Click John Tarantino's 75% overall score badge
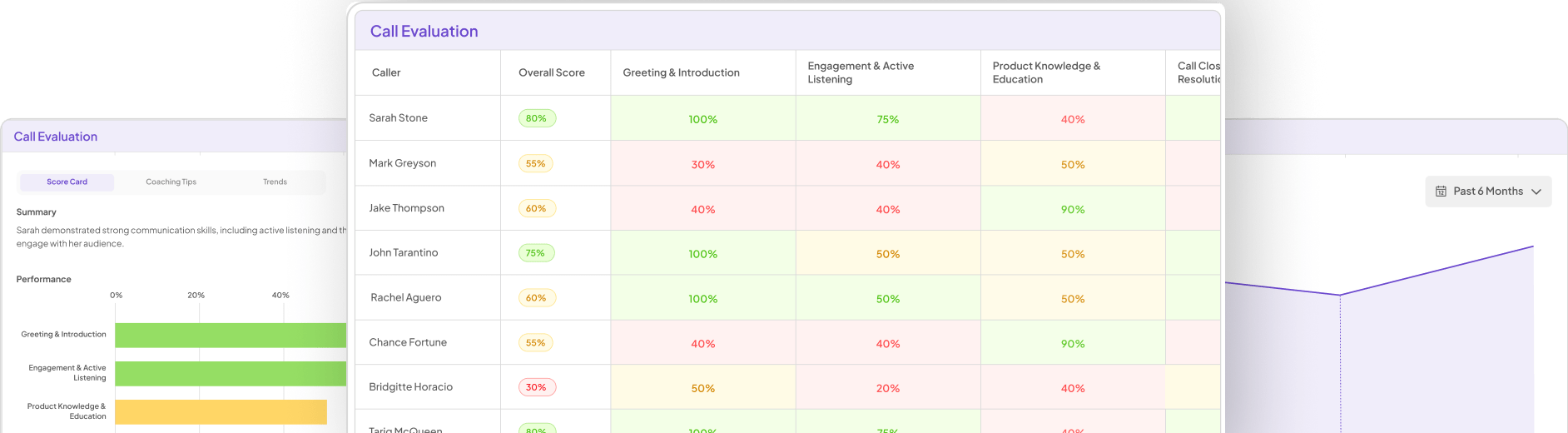 pos(536,253)
